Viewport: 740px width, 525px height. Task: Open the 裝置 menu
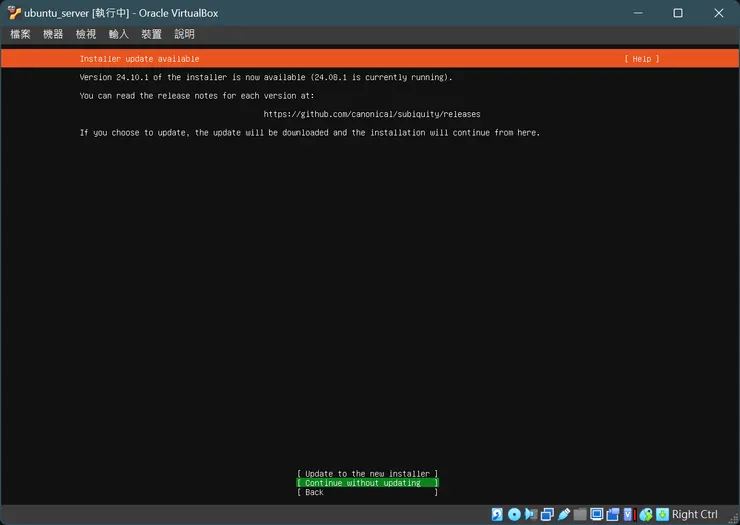pos(151,34)
